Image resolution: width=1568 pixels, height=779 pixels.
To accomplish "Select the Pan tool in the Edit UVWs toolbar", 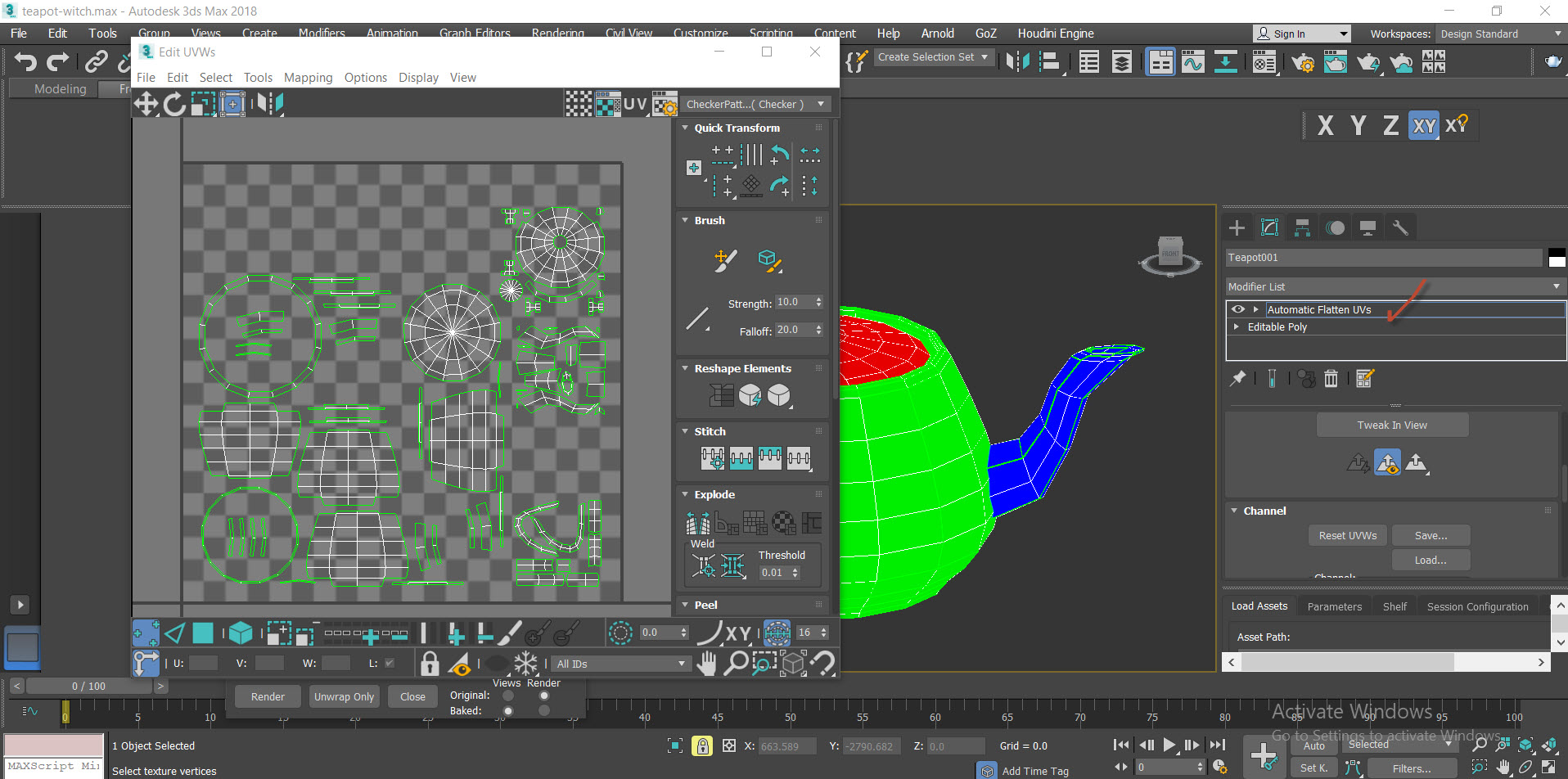I will [705, 663].
